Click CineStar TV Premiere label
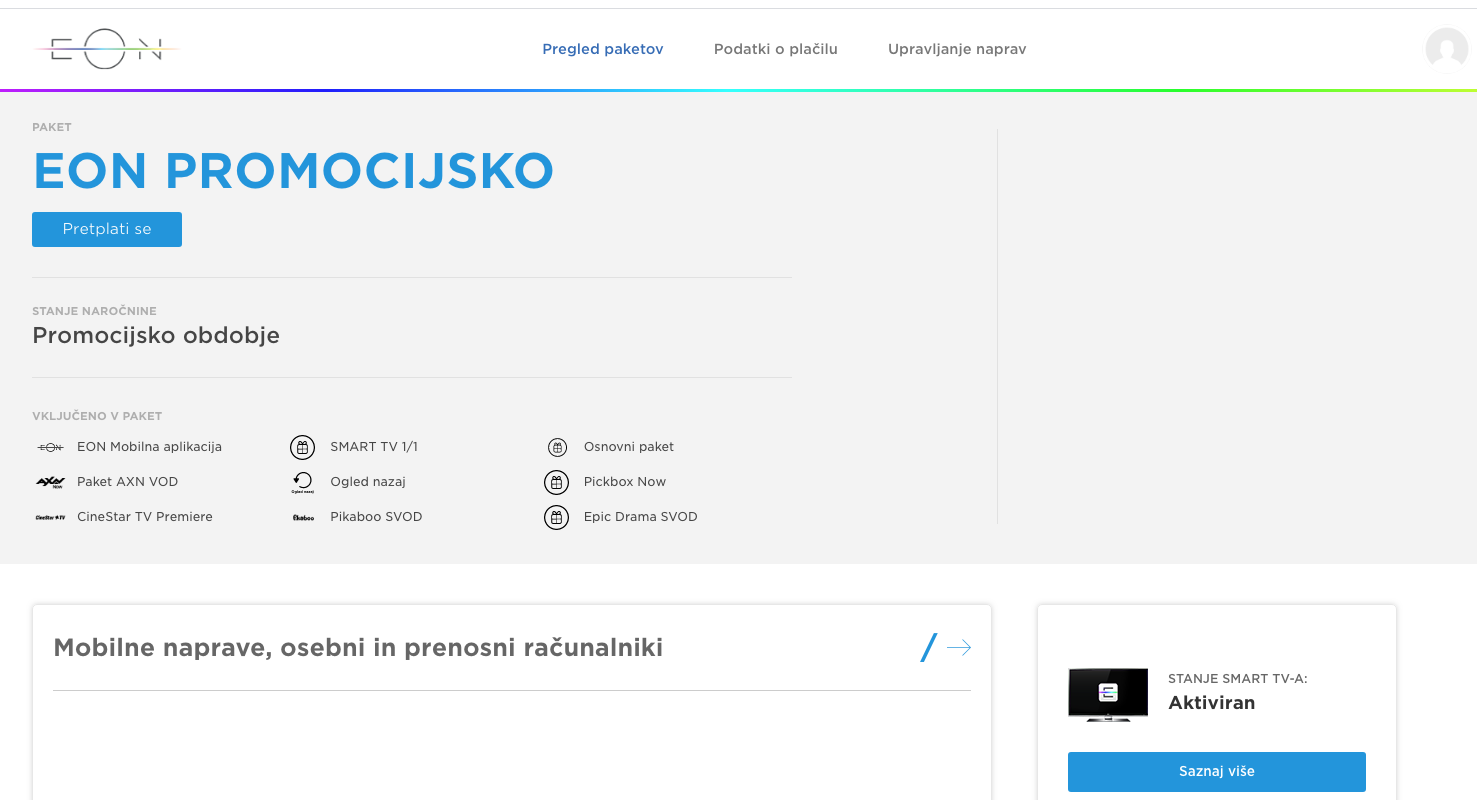1477x800 pixels. point(145,517)
